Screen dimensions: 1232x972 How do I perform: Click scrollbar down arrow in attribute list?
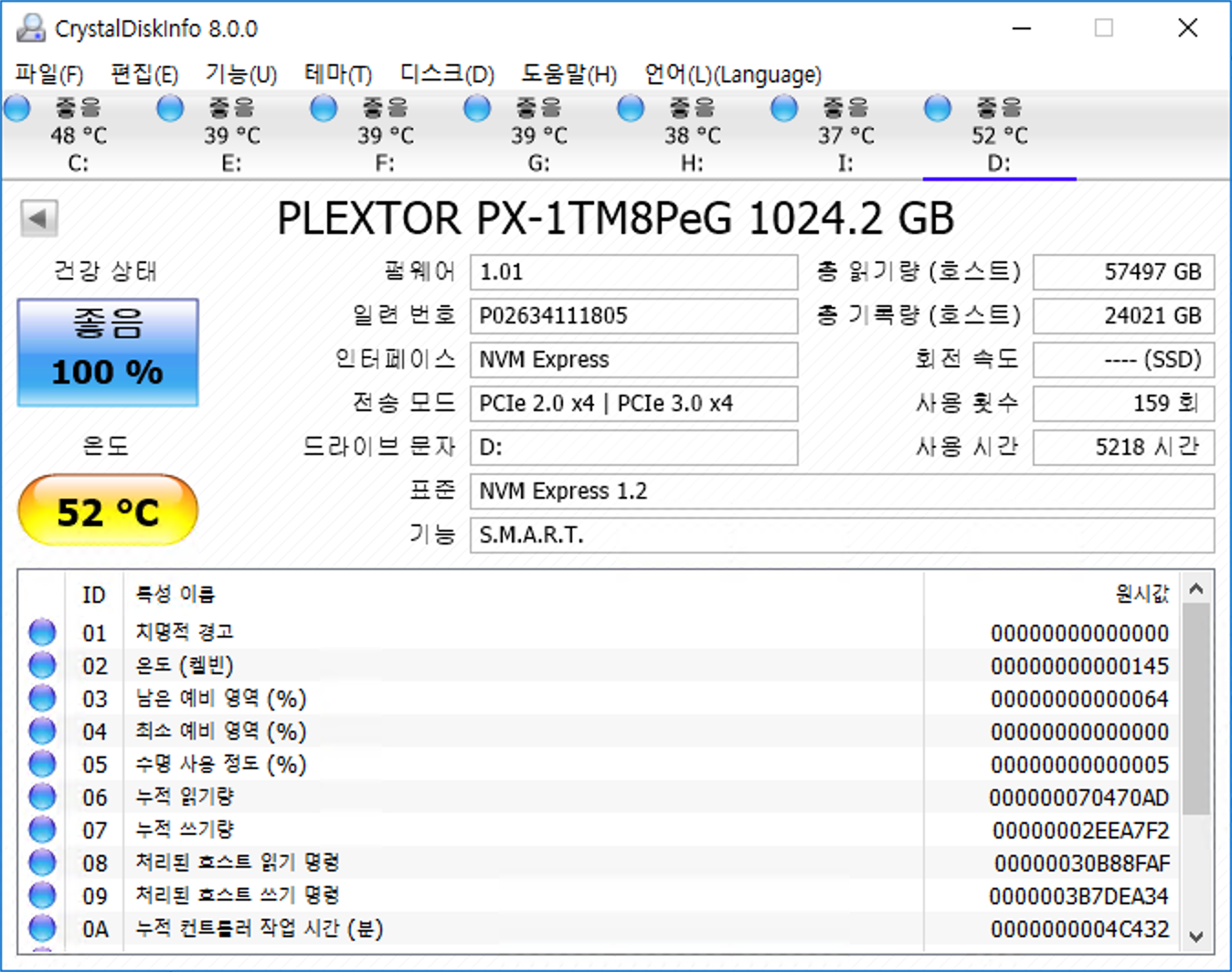pos(1196,936)
